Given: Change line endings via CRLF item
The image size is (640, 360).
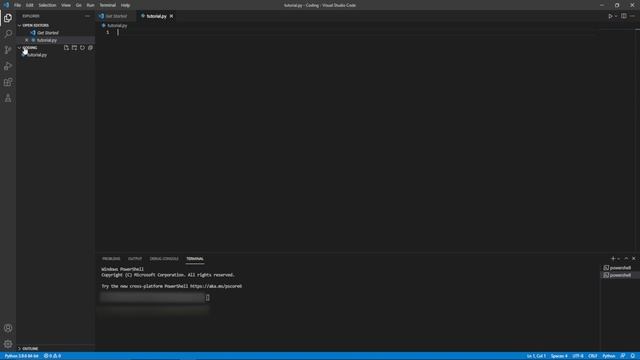Looking at the screenshot, I should pos(593,356).
